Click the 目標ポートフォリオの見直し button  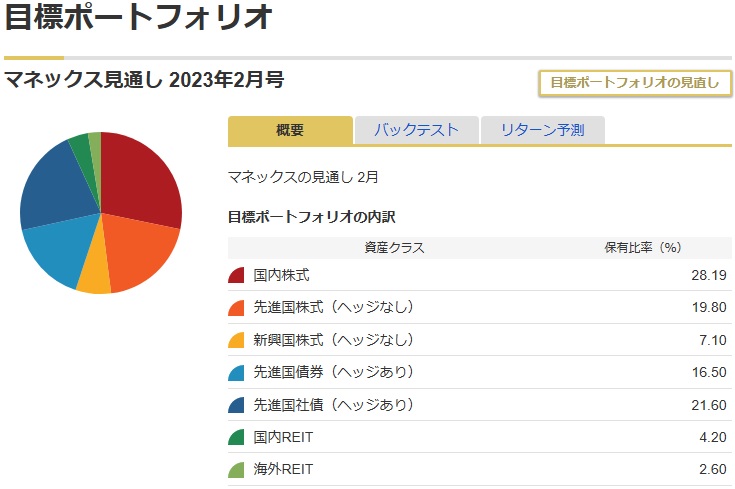pos(635,83)
